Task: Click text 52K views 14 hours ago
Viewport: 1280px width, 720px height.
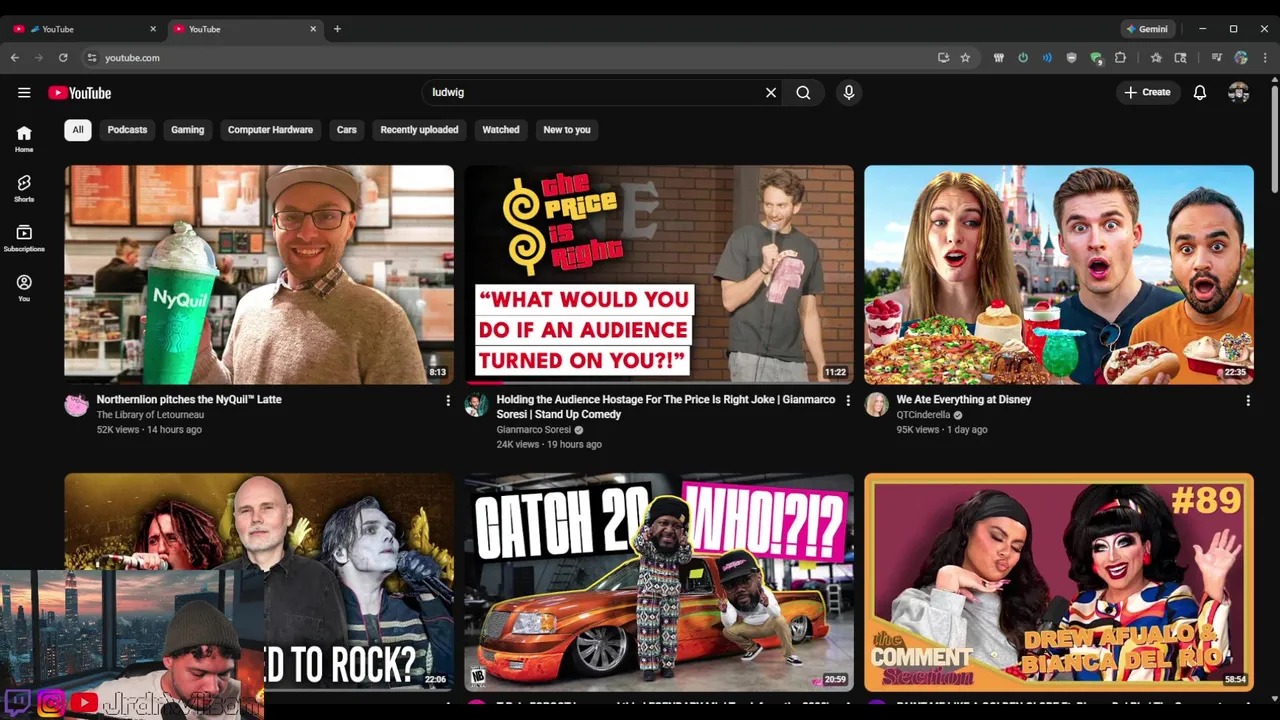Action: tap(149, 430)
